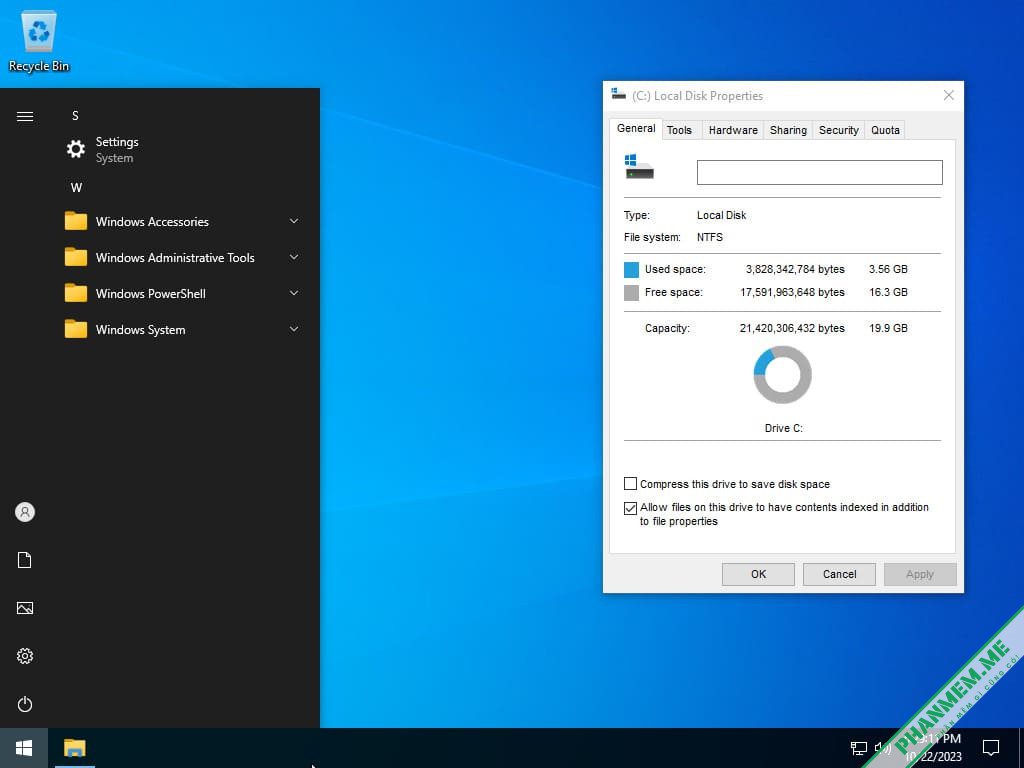The image size is (1024, 768).
Task: Expand Windows Administrative Tools chevron
Action: pyautogui.click(x=294, y=257)
